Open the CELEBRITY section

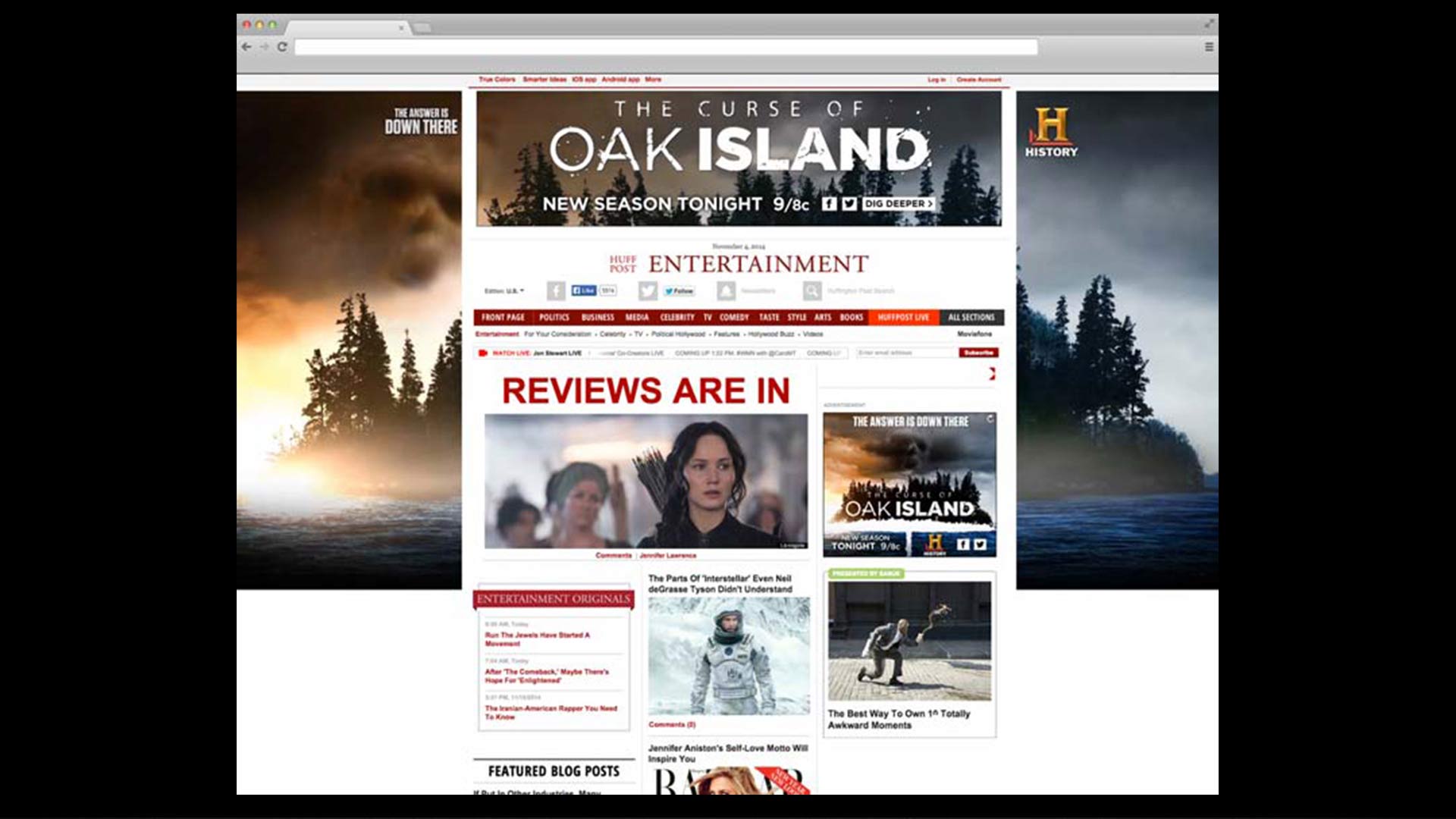click(677, 318)
